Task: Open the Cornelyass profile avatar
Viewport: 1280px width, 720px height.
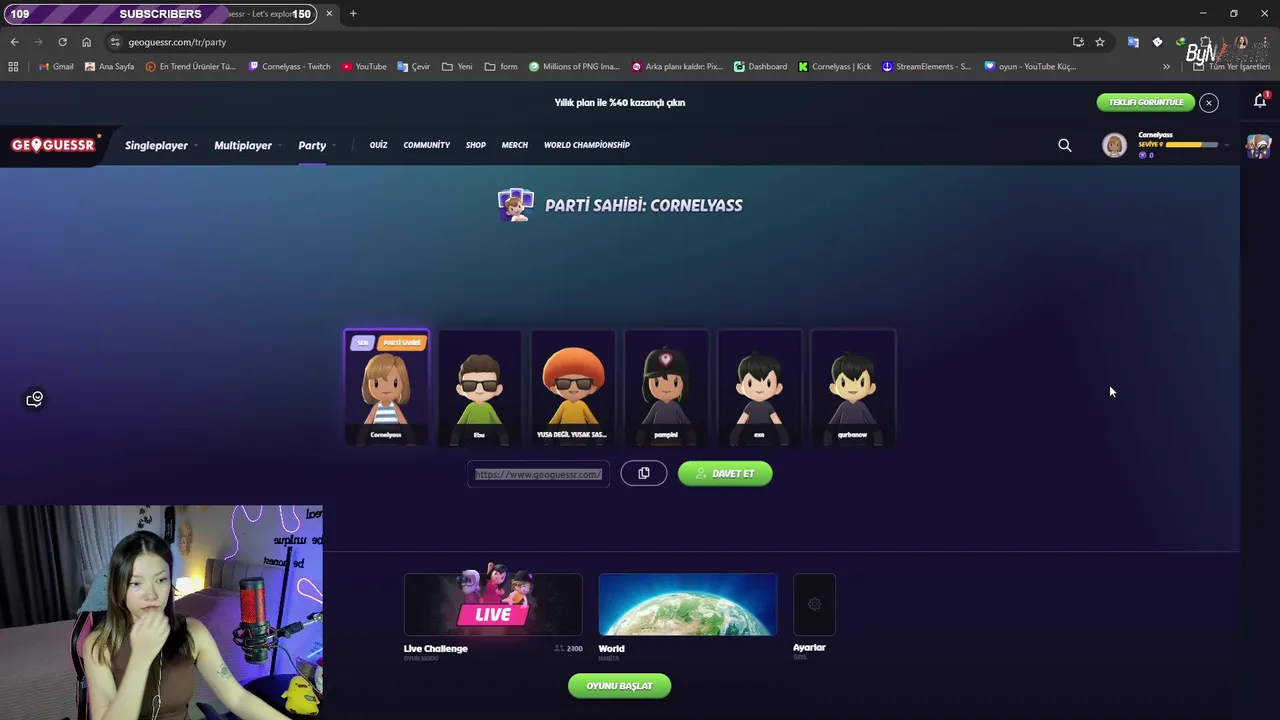Action: (x=1114, y=146)
